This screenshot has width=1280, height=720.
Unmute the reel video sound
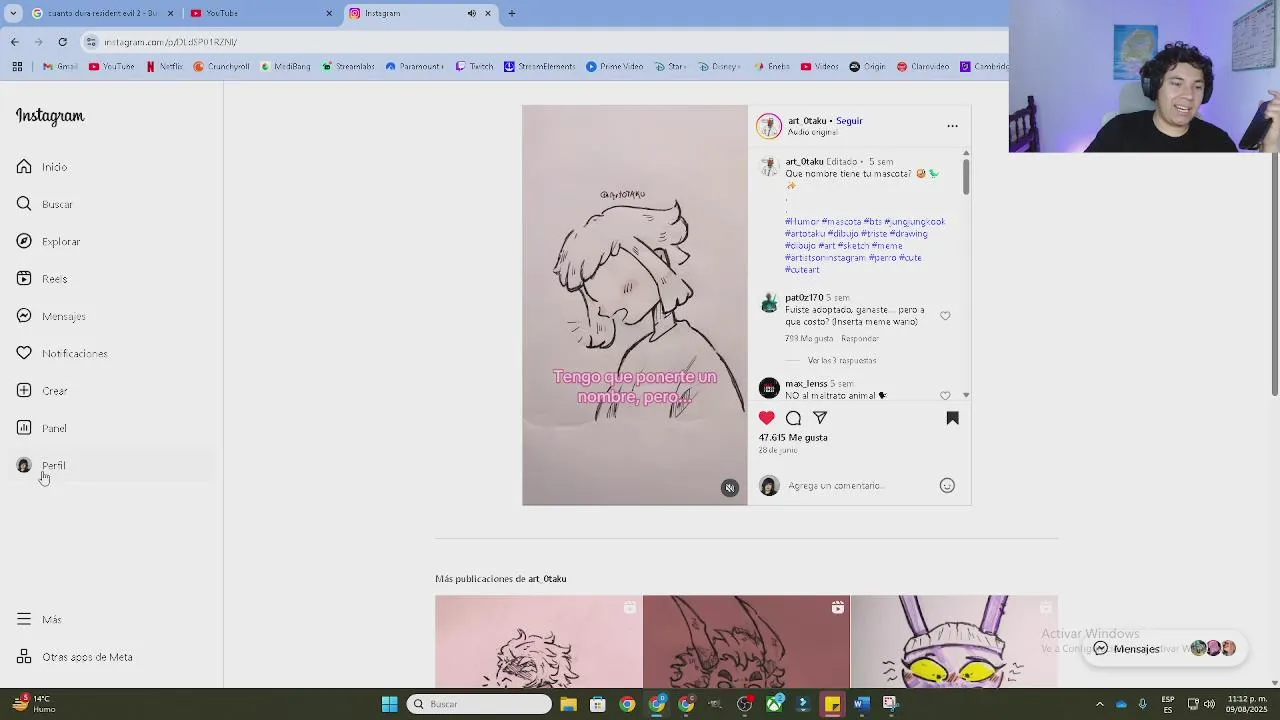730,488
